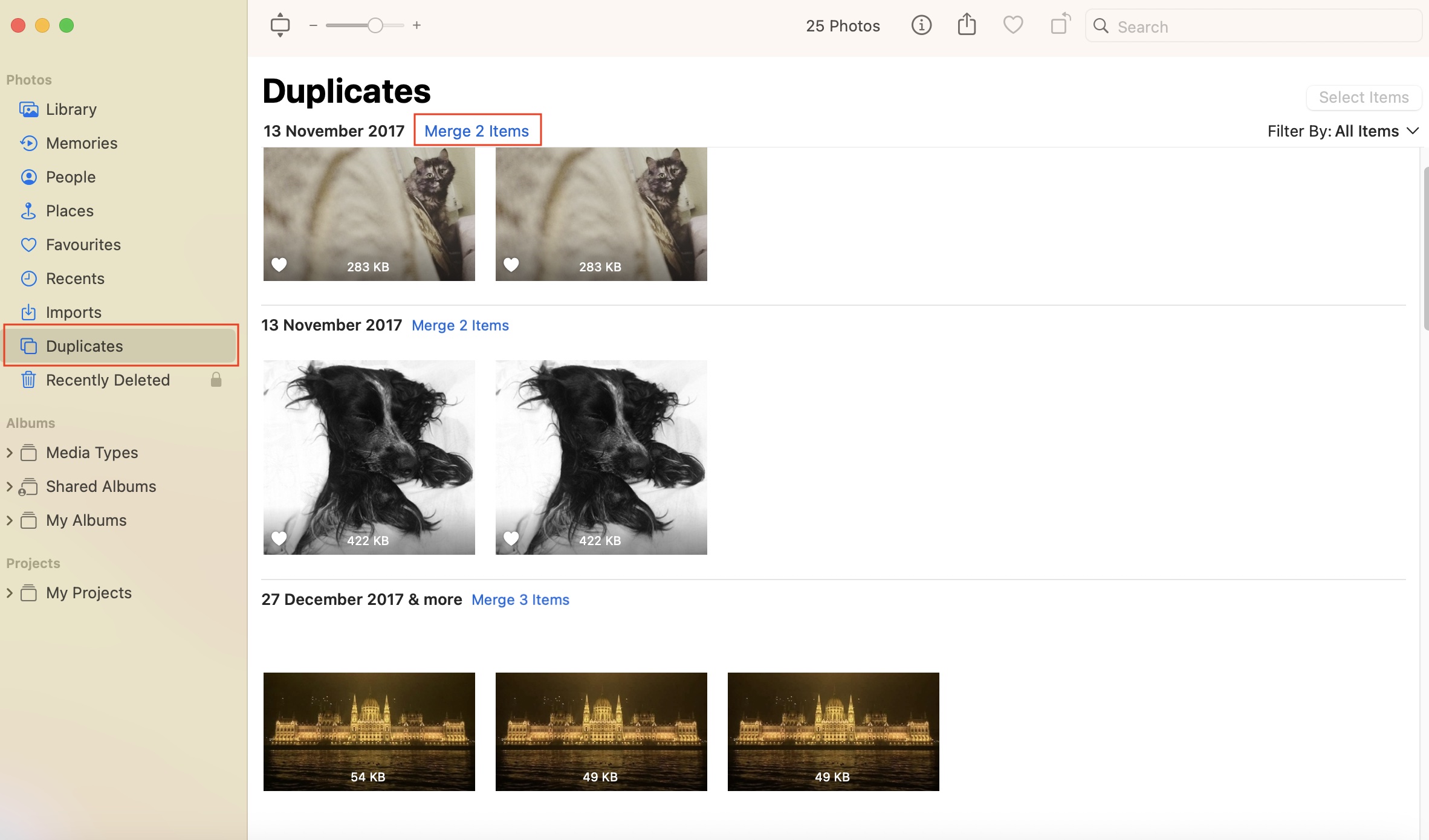
Task: Click the Share icon in toolbar
Action: click(x=967, y=25)
